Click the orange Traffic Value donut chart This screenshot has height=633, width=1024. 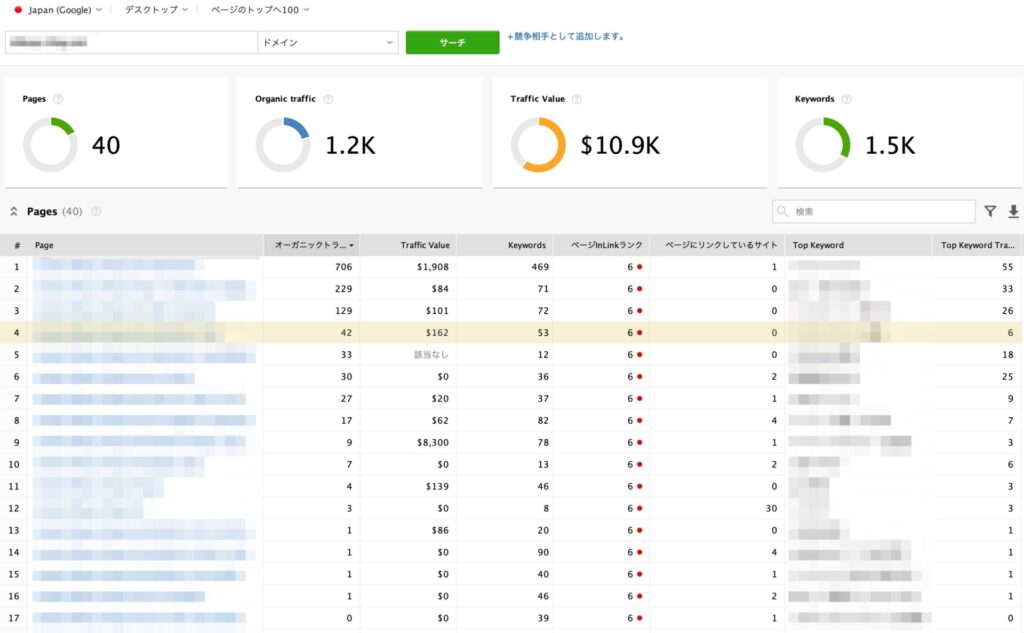(538, 145)
